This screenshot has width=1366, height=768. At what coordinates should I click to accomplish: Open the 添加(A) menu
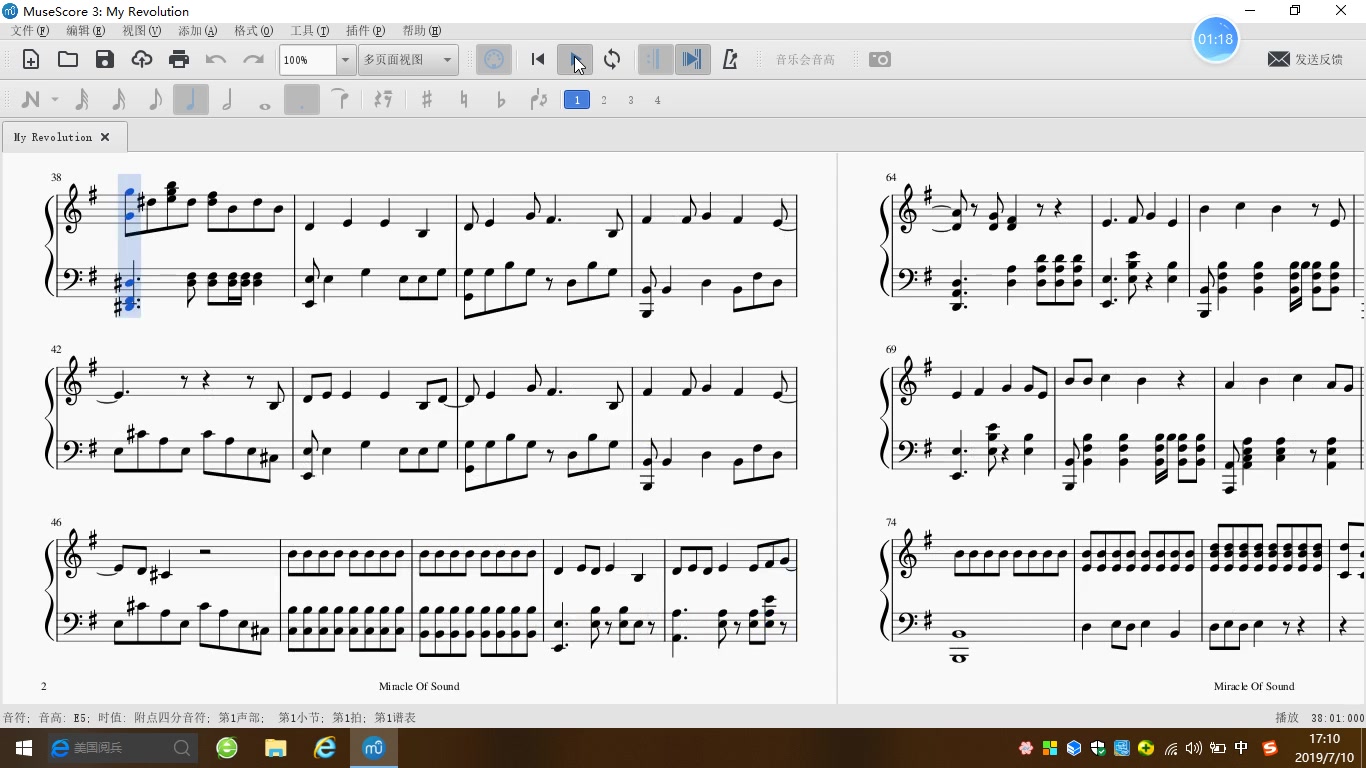tap(197, 31)
